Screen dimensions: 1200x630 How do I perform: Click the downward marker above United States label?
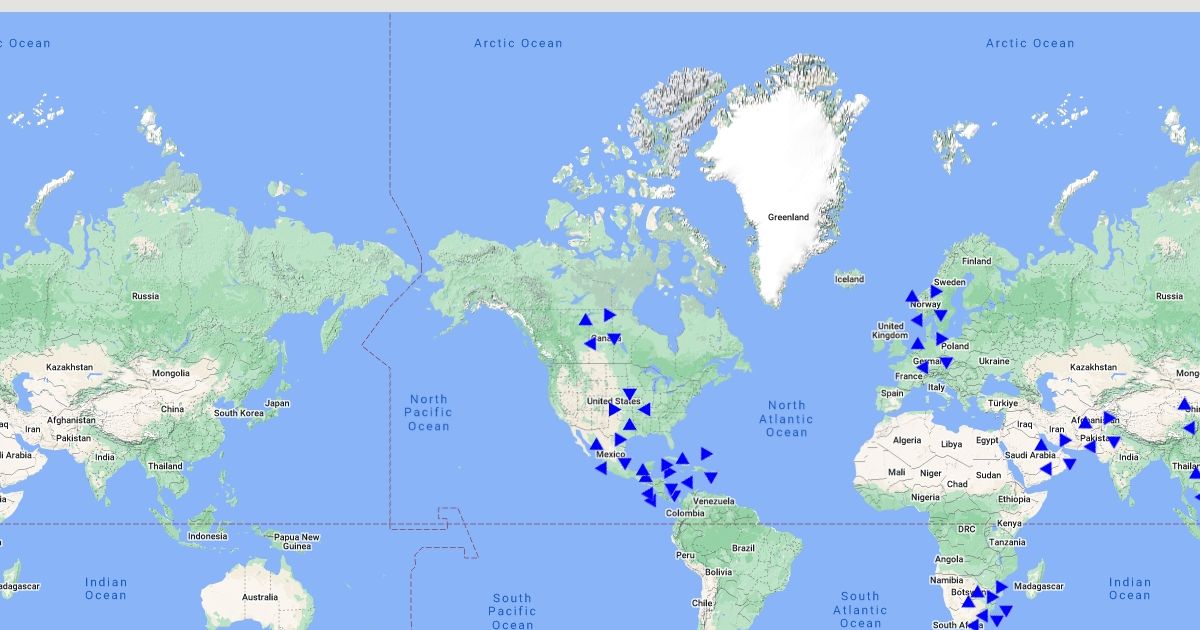[x=629, y=394]
